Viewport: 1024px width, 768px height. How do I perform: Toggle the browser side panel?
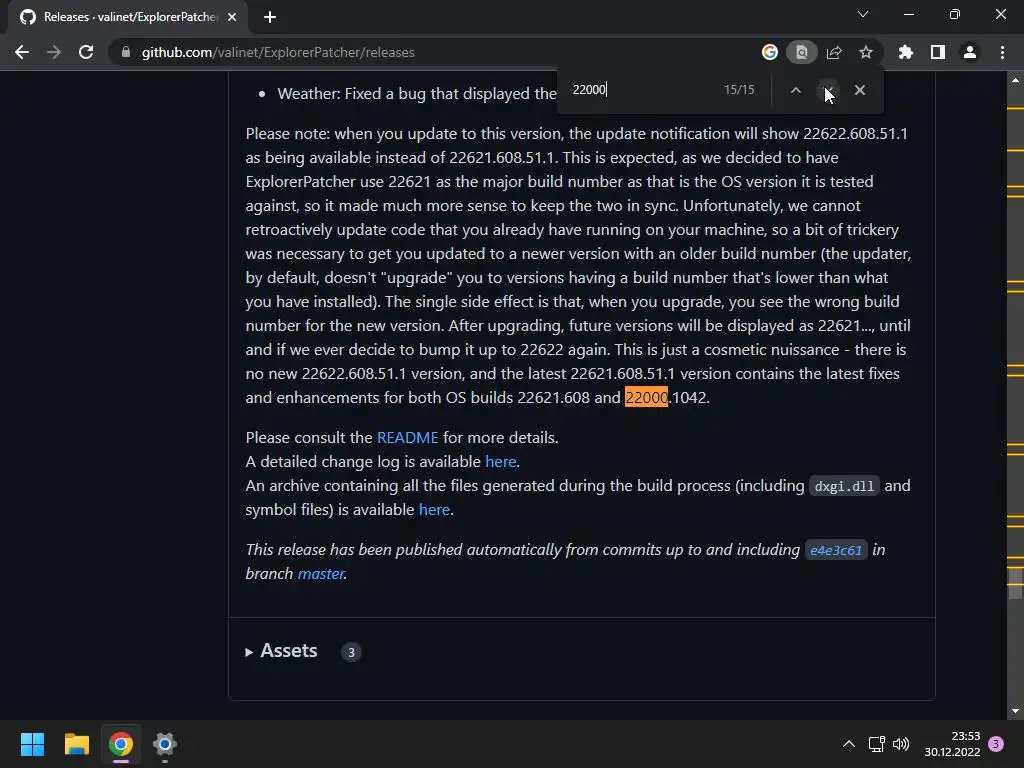[938, 52]
